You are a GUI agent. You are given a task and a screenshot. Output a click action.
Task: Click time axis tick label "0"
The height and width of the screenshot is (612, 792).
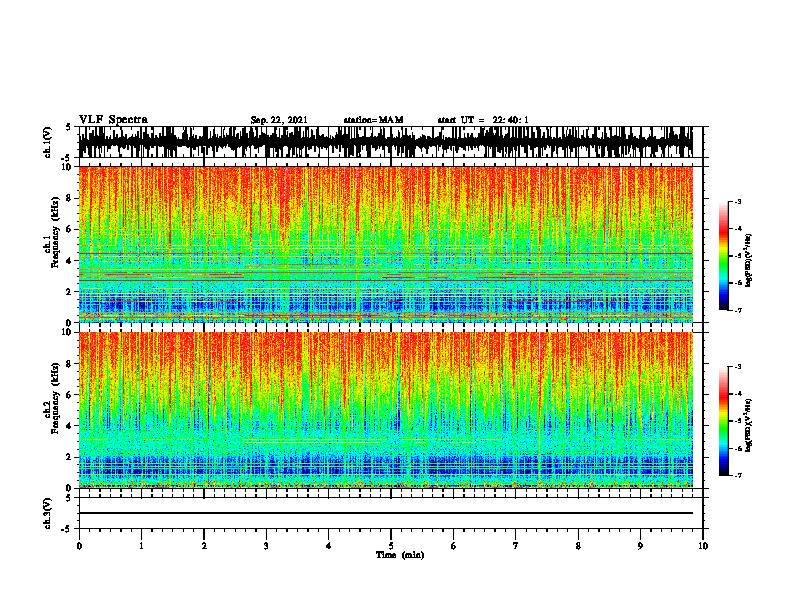79,546
